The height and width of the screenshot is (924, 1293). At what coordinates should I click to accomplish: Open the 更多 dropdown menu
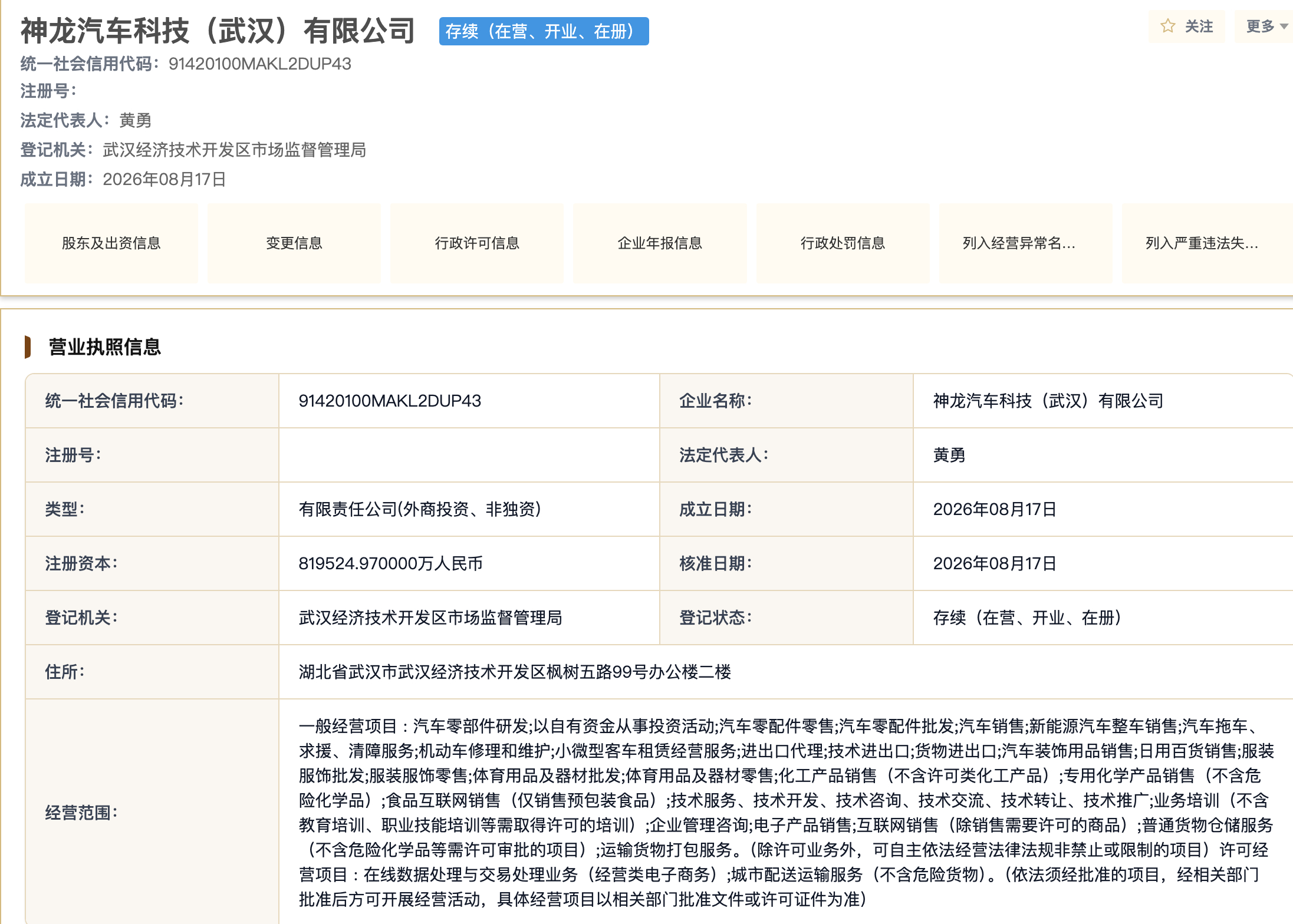point(1264,27)
